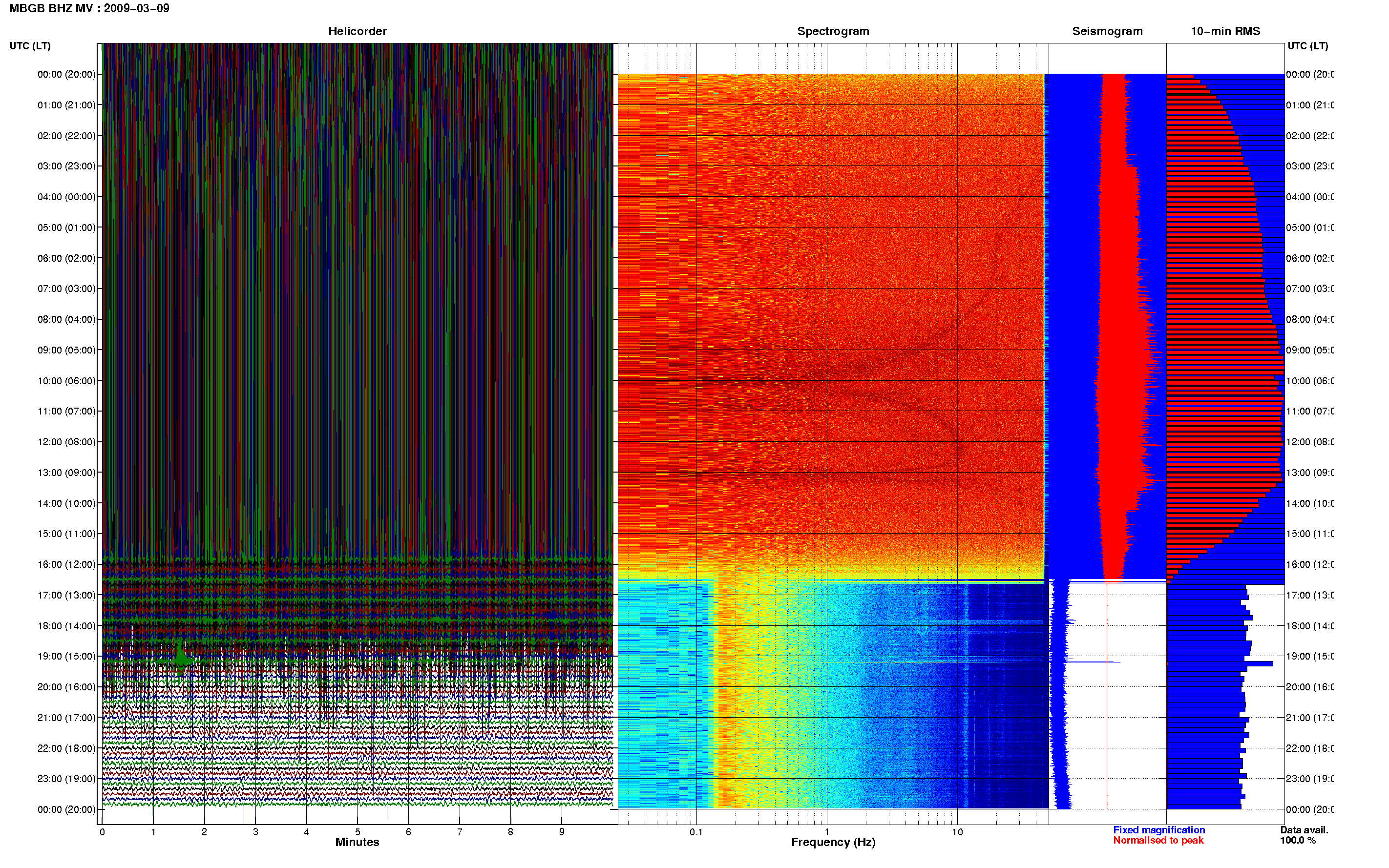Screen dimensions: 1389x868
Task: Click the left '09:00 (05:00)' time label
Action: [66, 350]
